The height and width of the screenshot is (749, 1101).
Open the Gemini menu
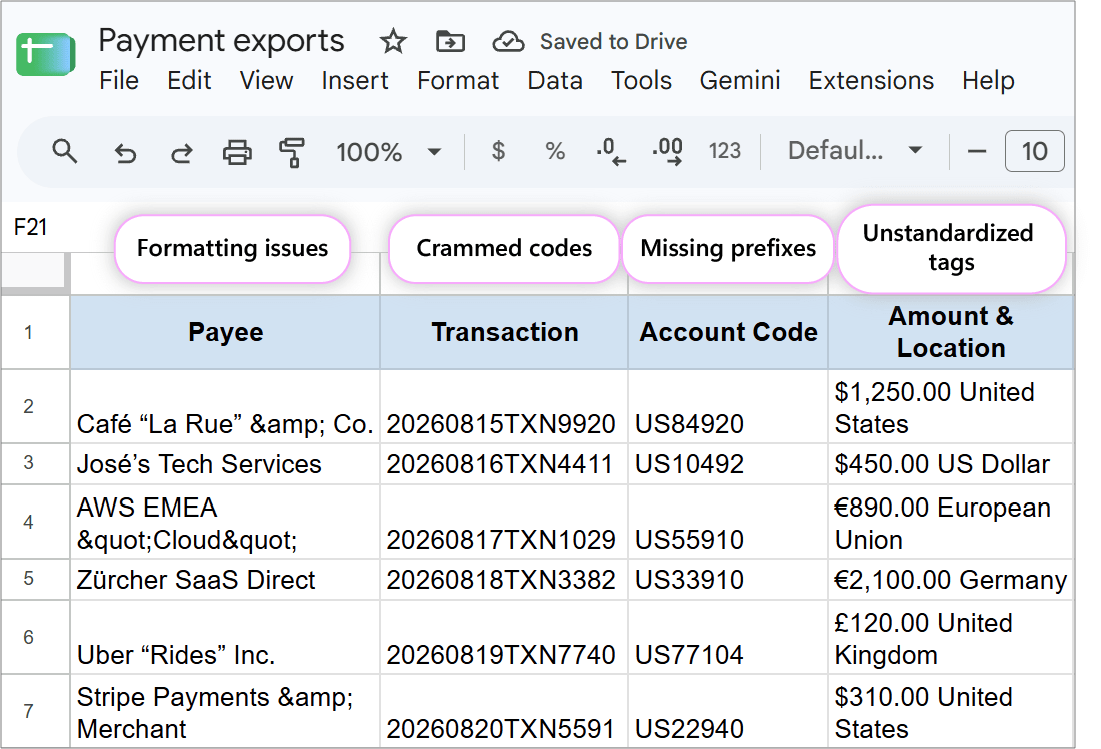pyautogui.click(x=739, y=81)
